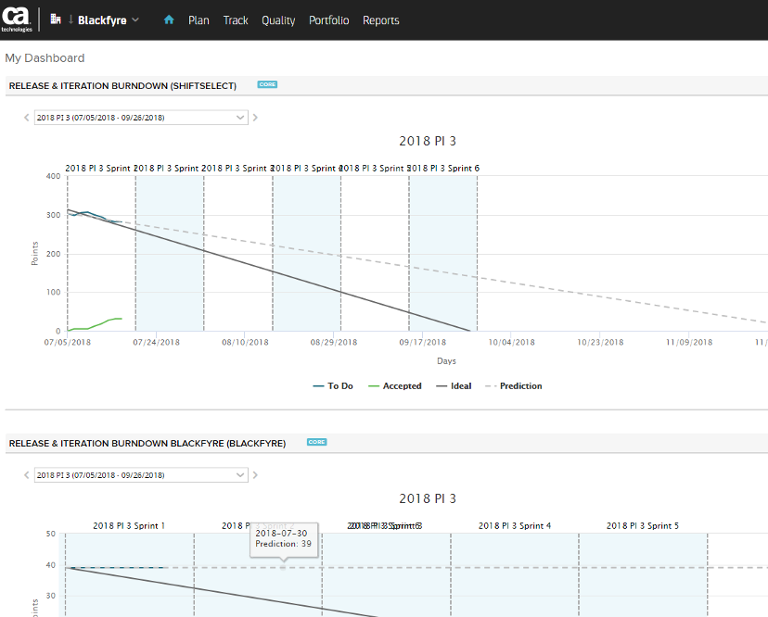Select the Blackfyre project name
Image resolution: width=768 pixels, height=617 pixels.
tap(102, 20)
